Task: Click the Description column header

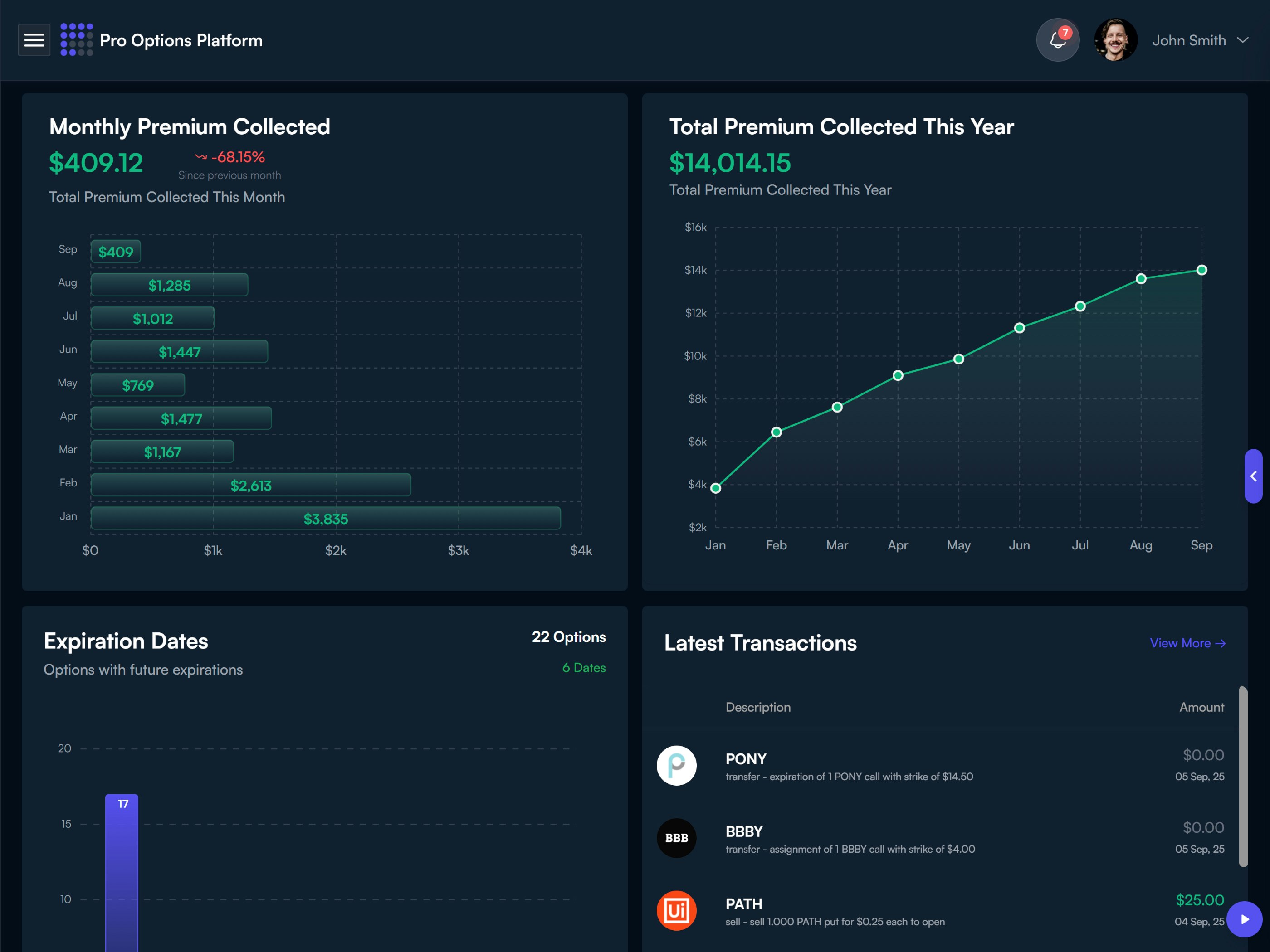Action: coord(758,708)
